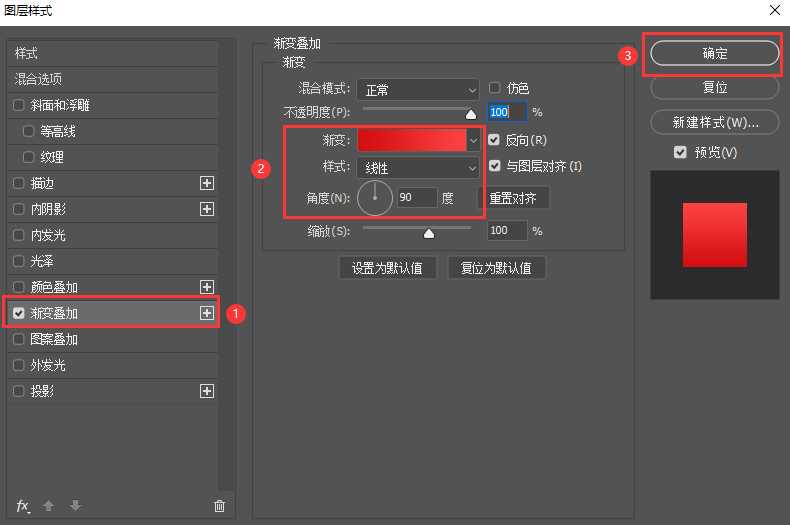Click the 重置对齐 button

click(x=513, y=198)
